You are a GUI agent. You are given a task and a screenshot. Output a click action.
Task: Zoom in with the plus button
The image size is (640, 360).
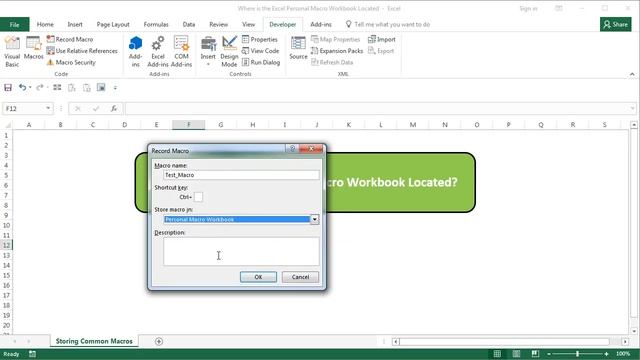point(607,354)
